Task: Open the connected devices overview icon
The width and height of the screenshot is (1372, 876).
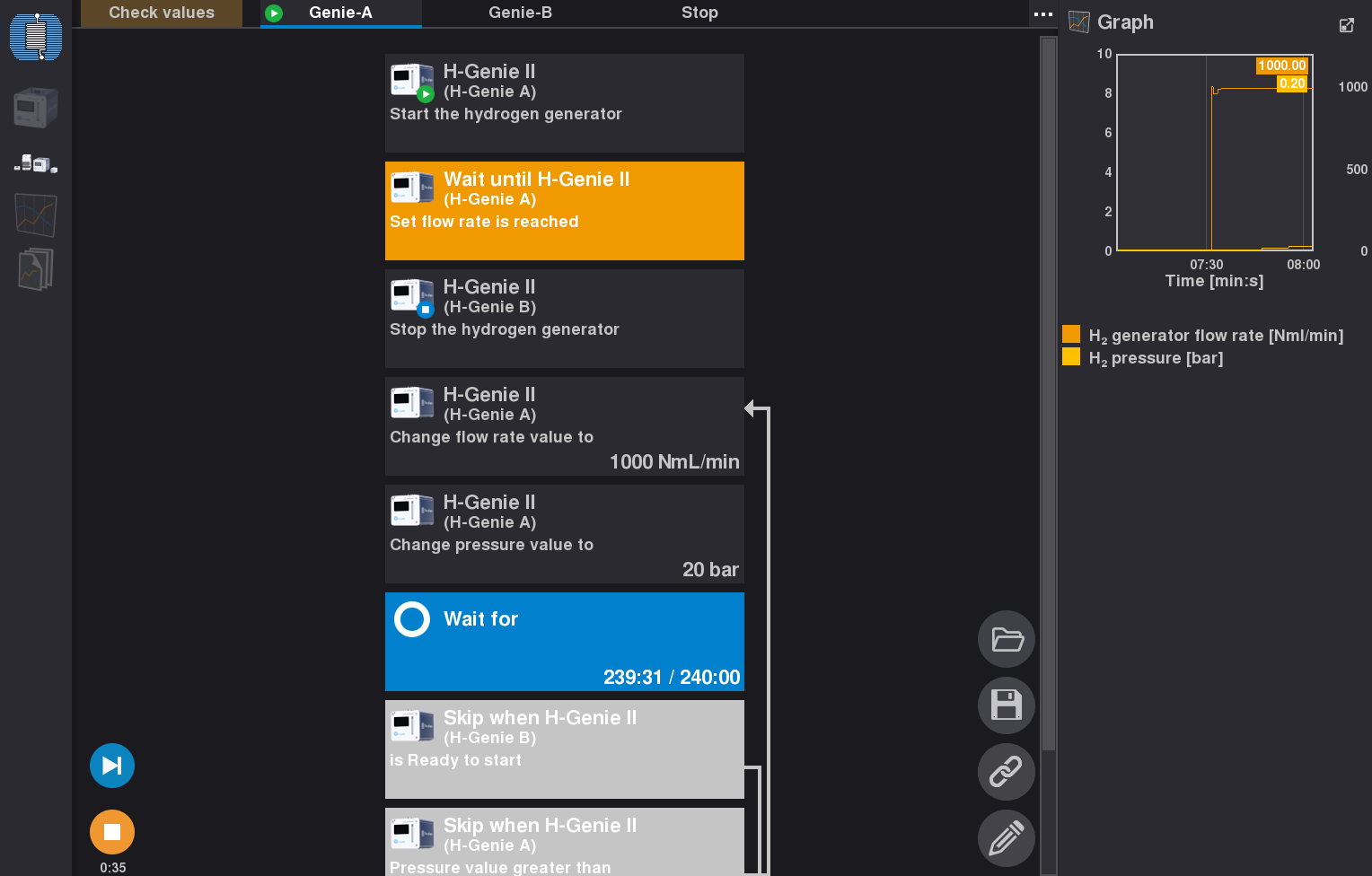Action: (x=36, y=163)
